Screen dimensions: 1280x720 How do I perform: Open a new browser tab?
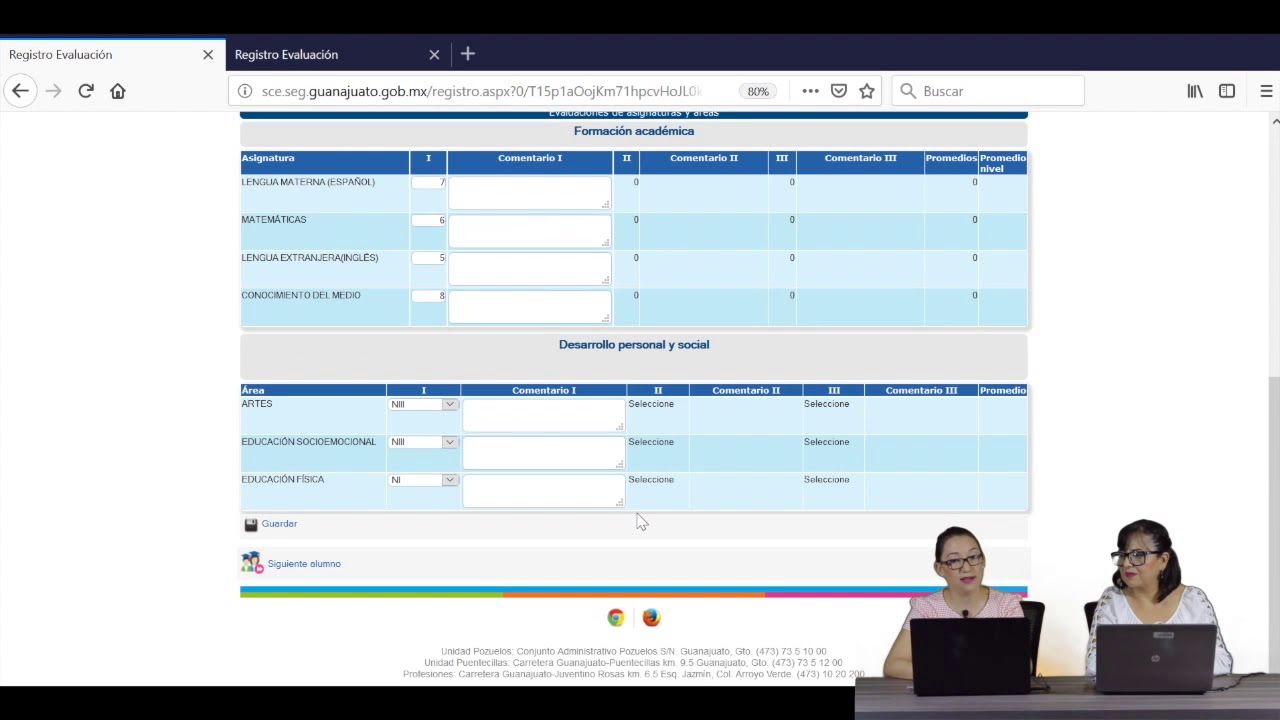[x=468, y=54]
